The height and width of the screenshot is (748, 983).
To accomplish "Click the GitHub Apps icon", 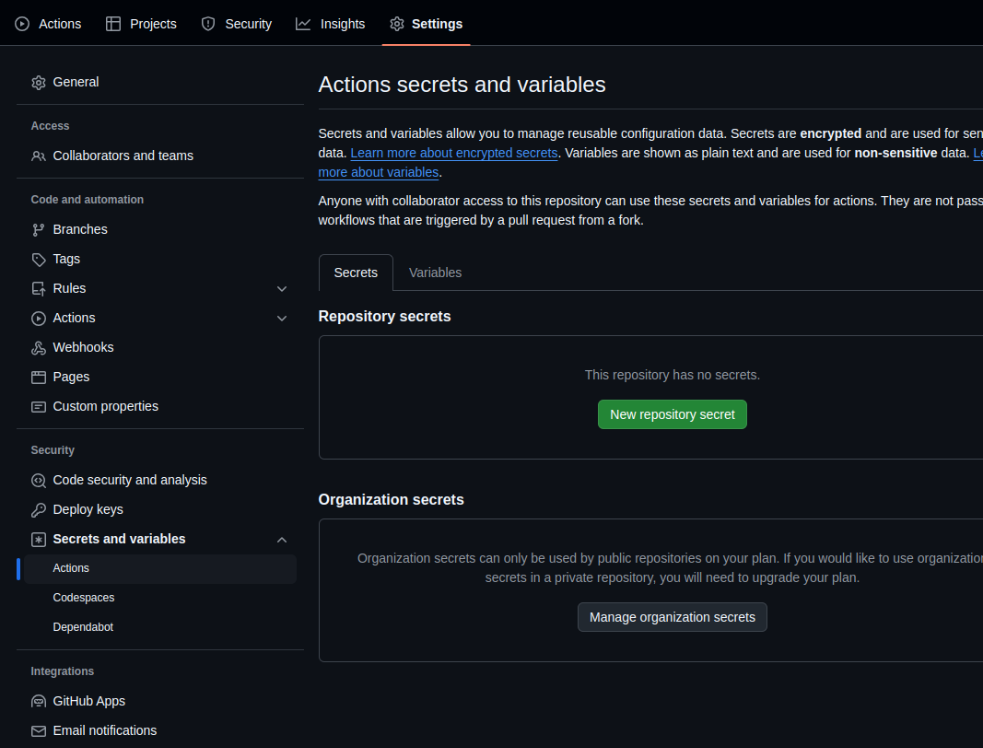I will click(x=38, y=702).
